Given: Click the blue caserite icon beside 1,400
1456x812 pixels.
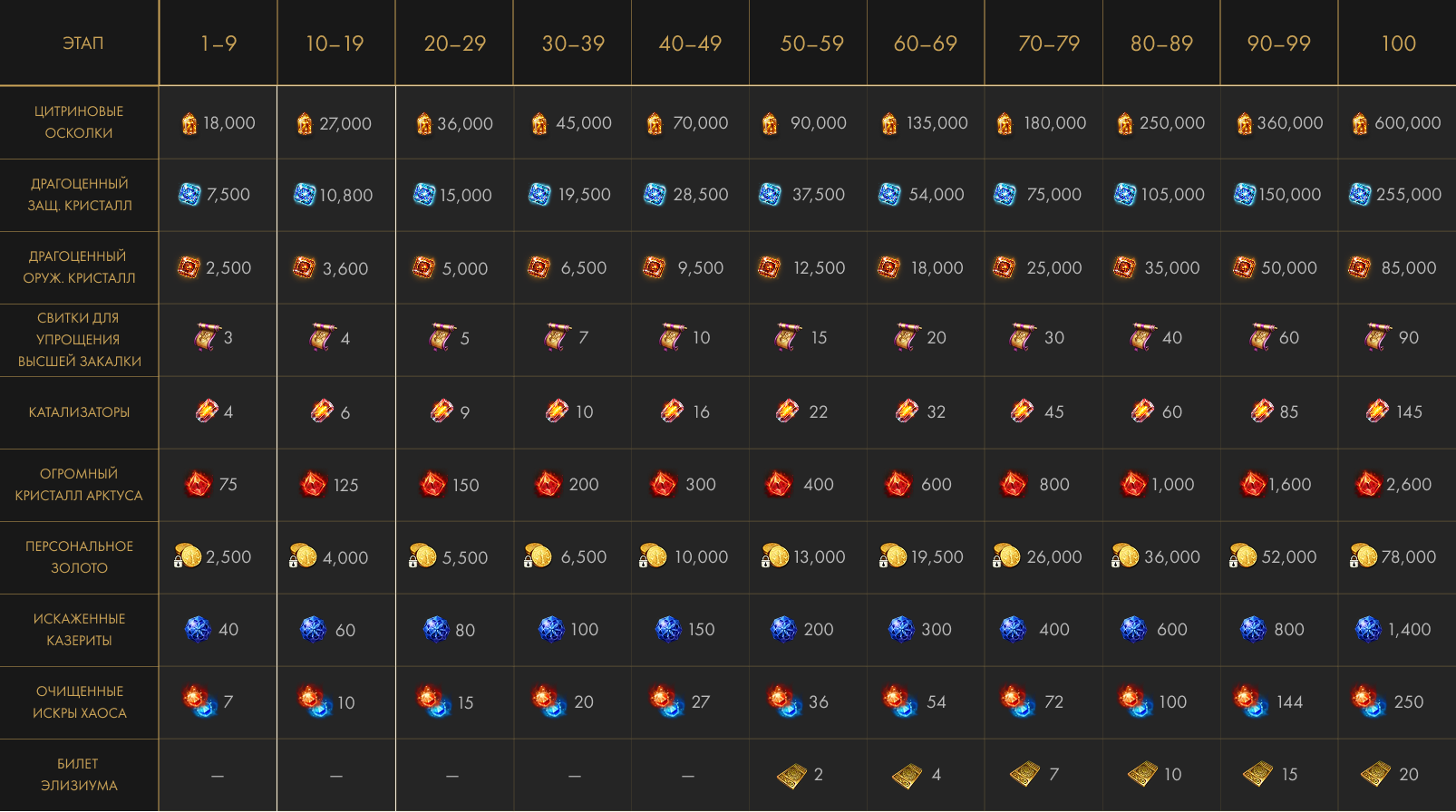Looking at the screenshot, I should tap(1368, 629).
